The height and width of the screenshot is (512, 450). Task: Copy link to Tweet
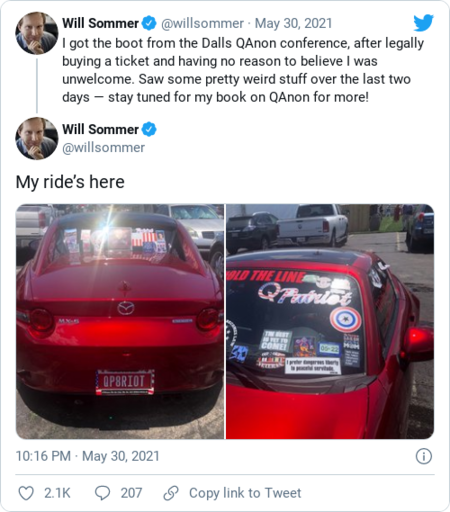tap(245, 493)
